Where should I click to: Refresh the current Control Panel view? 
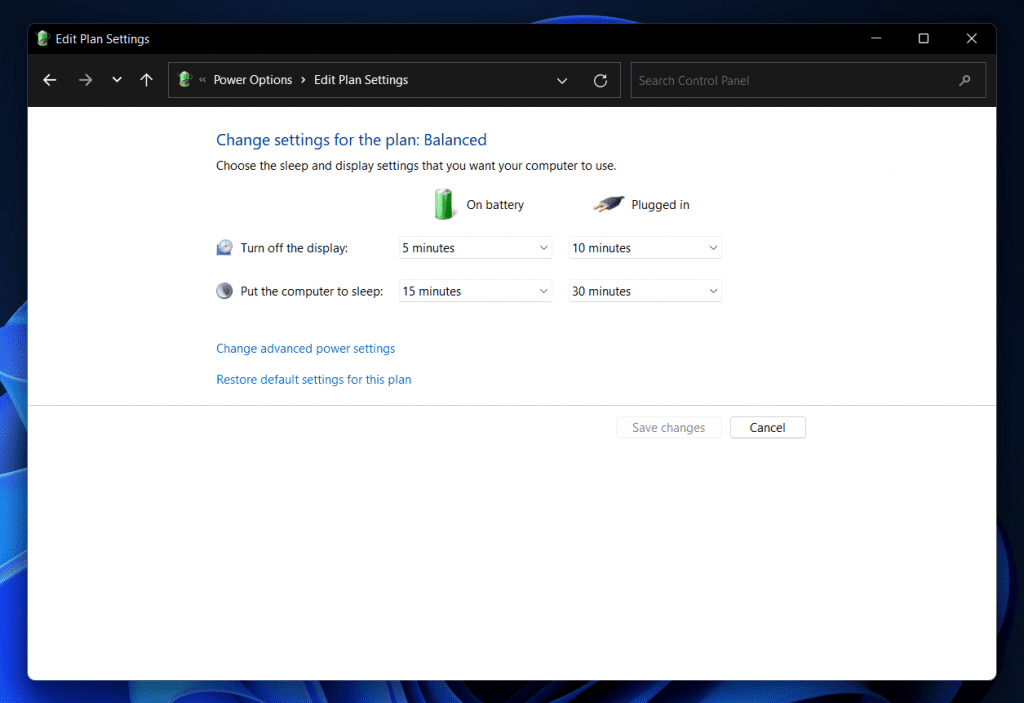point(600,80)
